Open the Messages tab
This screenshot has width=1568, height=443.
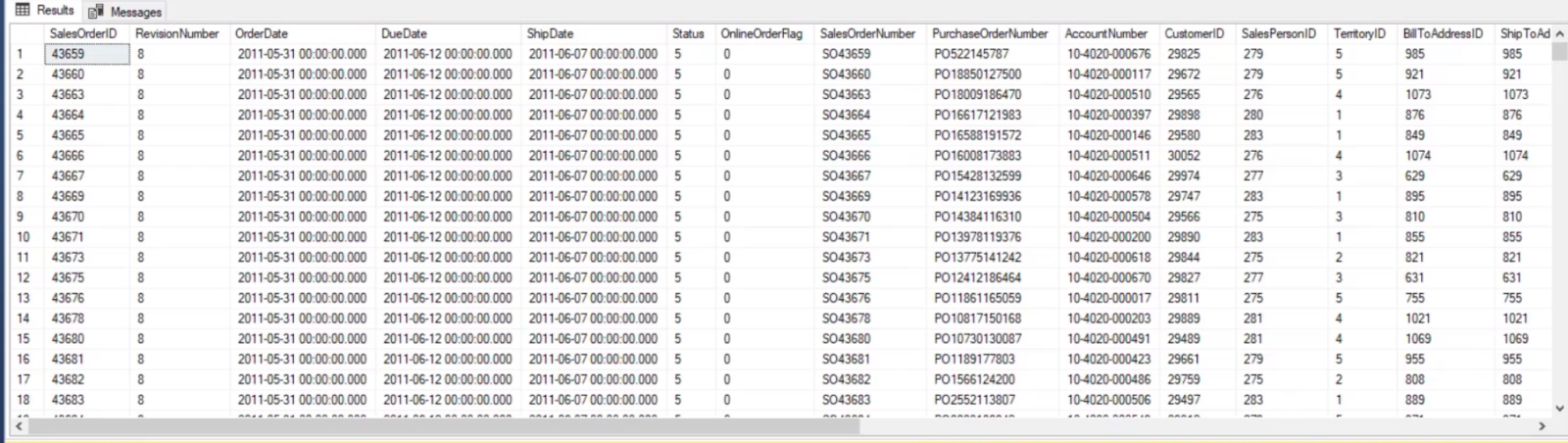pos(124,12)
